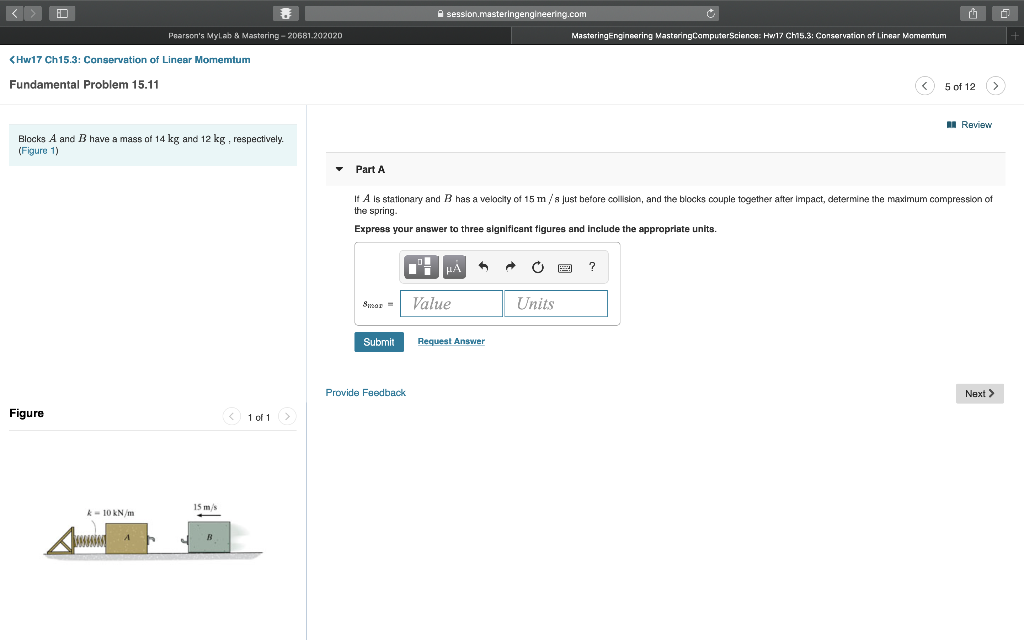Undo using the back arrow icon
The height and width of the screenshot is (640, 1024).
point(482,267)
